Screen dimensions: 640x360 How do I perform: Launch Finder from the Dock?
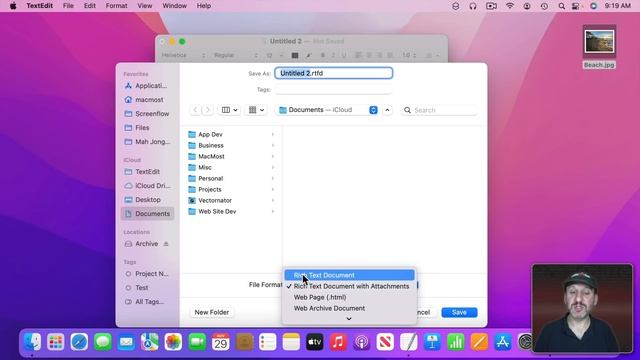click(x=32, y=342)
